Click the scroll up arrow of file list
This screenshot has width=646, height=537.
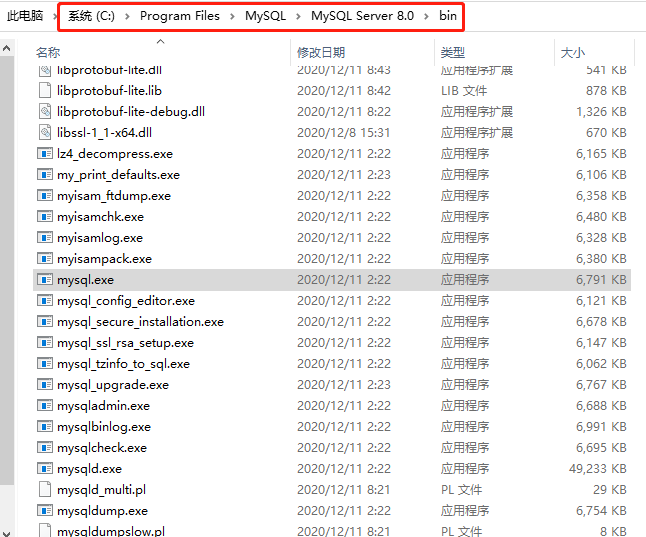pyautogui.click(x=7, y=49)
